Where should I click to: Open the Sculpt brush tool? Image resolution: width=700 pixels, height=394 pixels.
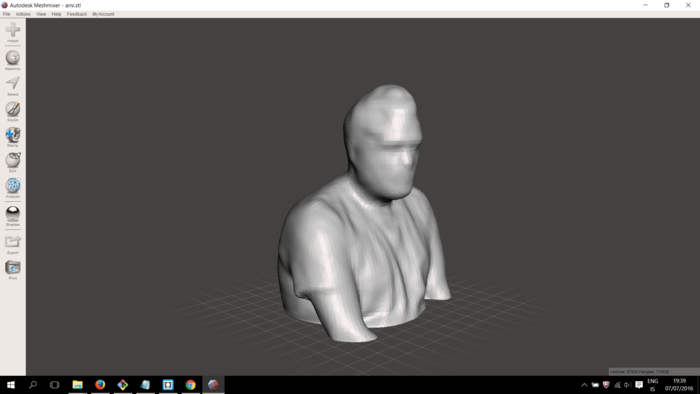point(12,109)
